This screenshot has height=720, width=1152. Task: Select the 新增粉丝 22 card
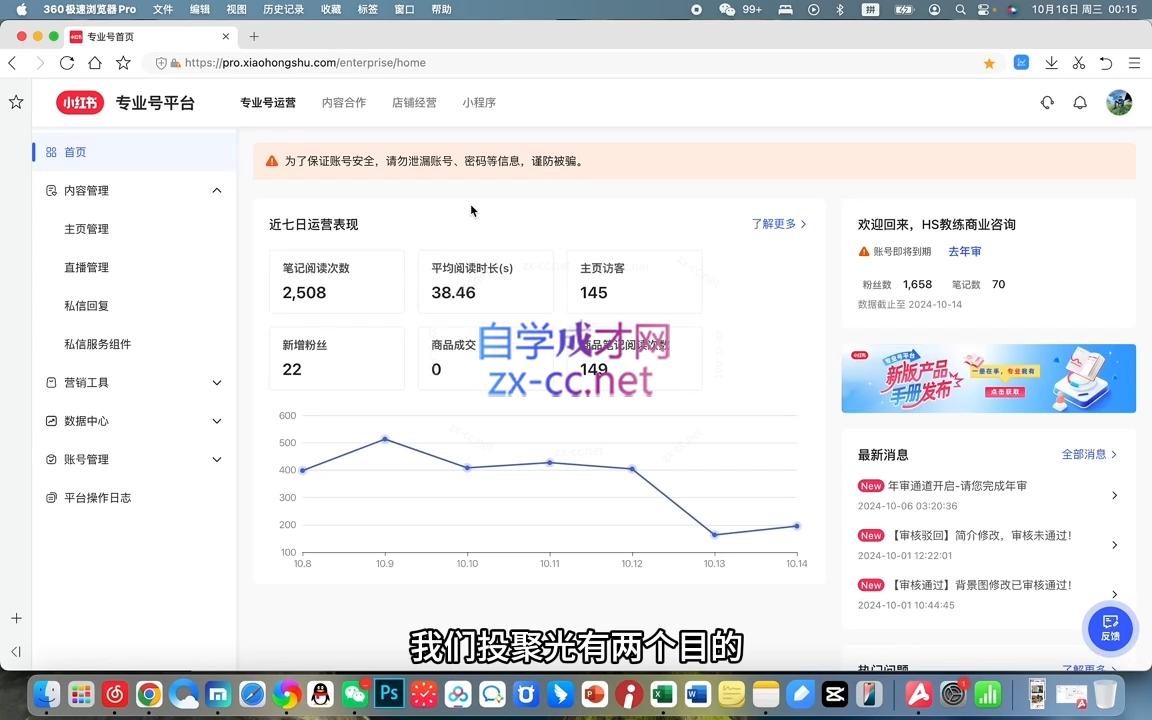pyautogui.click(x=336, y=359)
